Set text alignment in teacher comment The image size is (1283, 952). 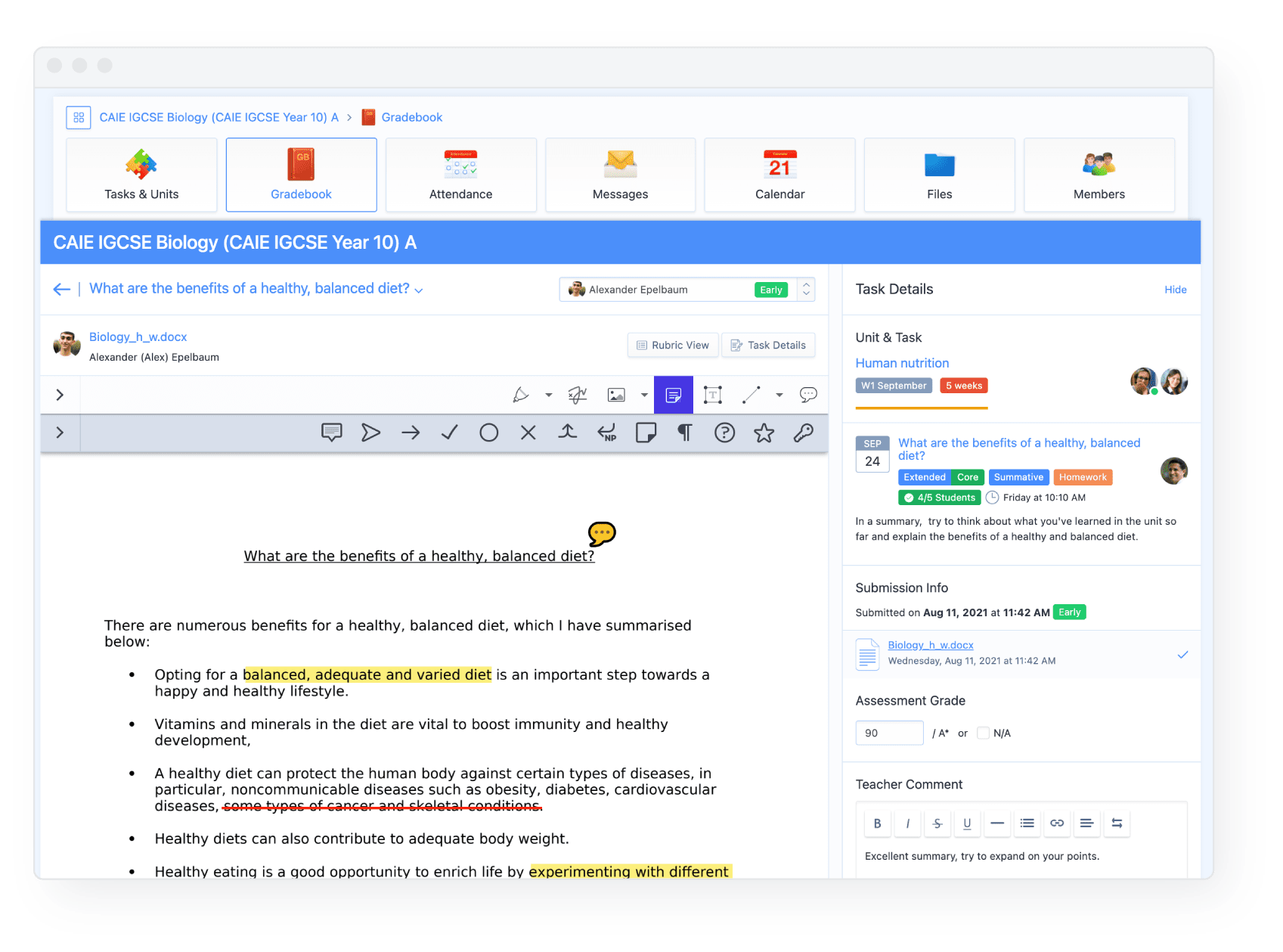[1087, 823]
